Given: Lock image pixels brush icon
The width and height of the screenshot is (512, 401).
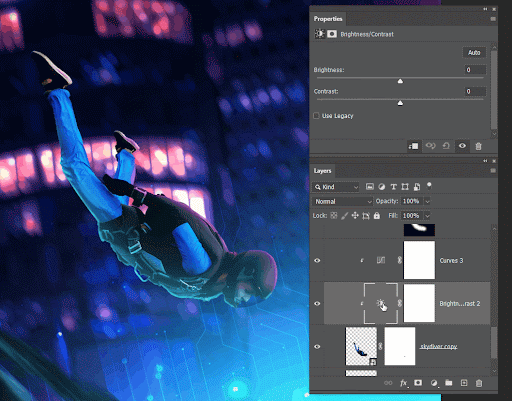Looking at the screenshot, I should (344, 216).
